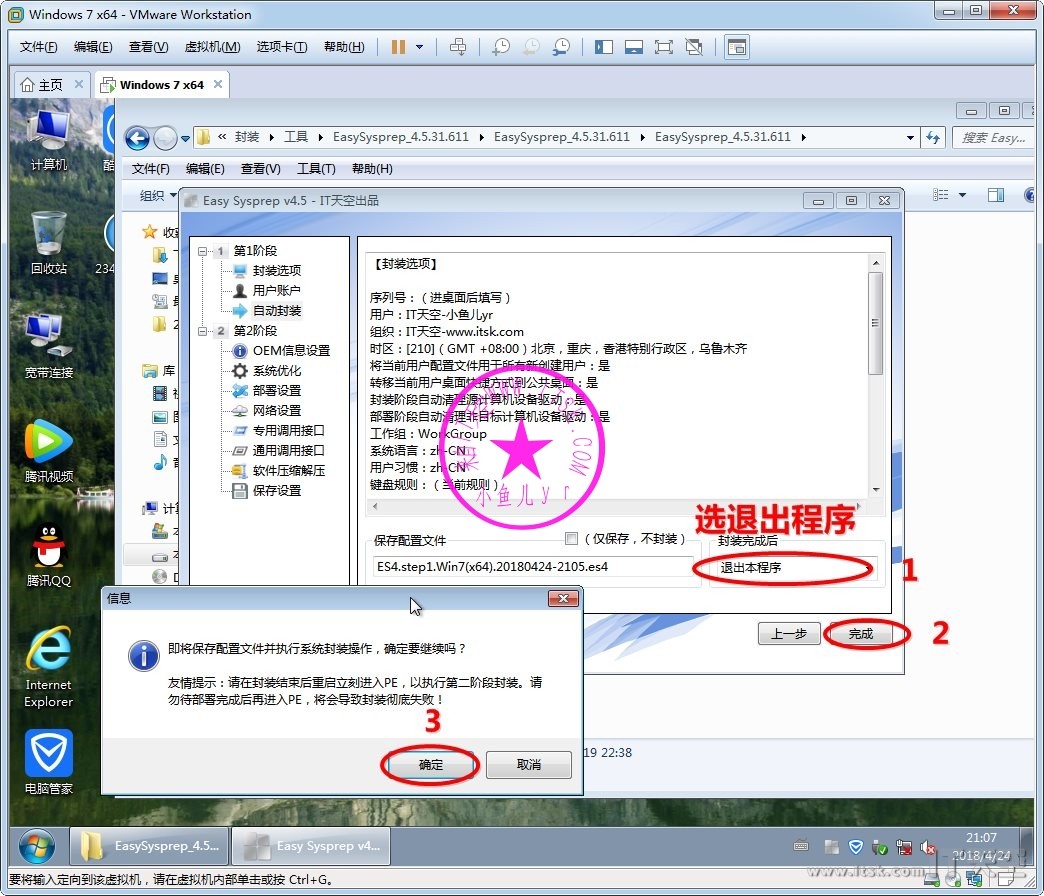This screenshot has width=1044, height=896.
Task: Click 确定 in the 信息 dialog
Action: tap(430, 765)
